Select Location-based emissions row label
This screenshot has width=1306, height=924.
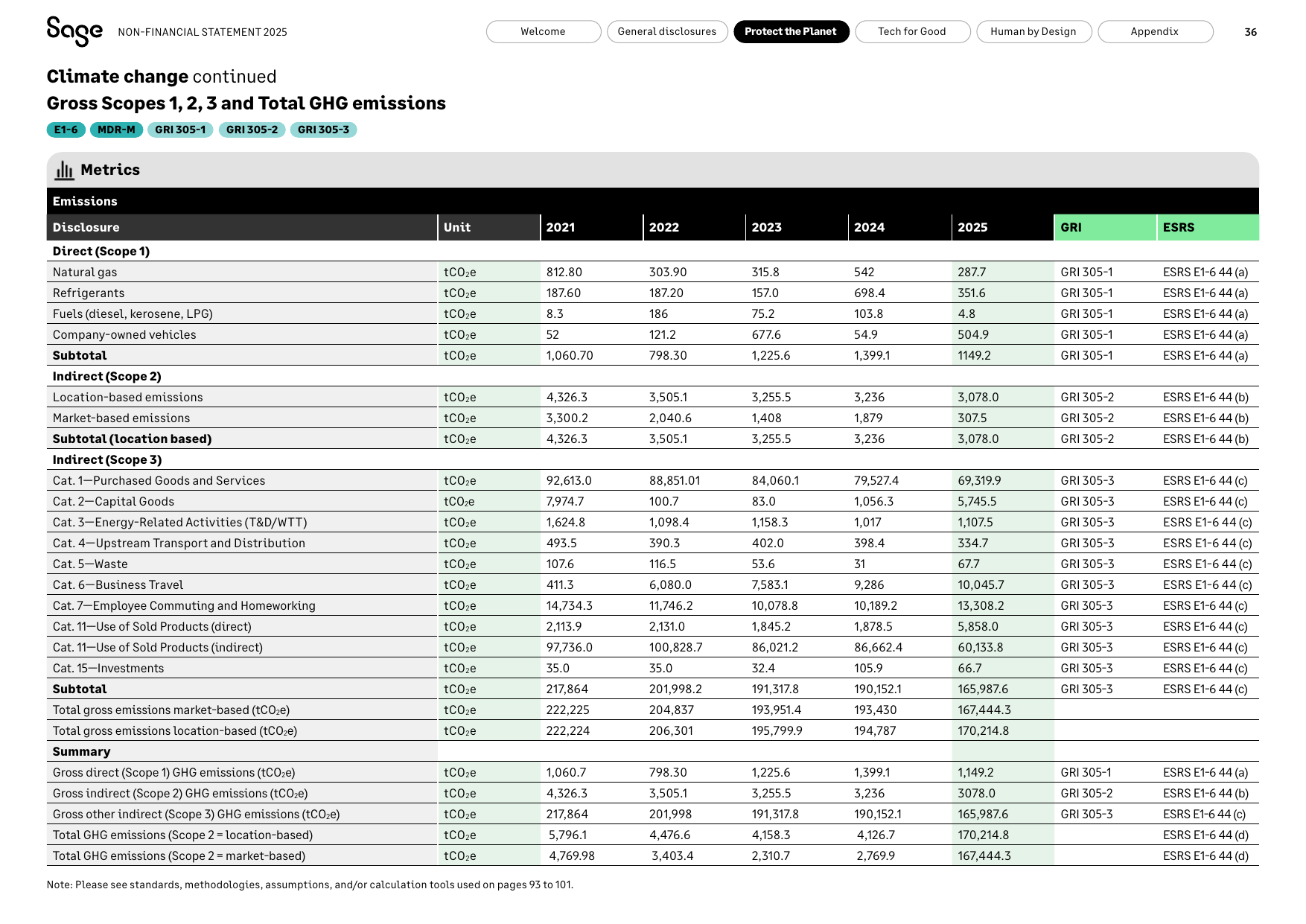tap(127, 398)
